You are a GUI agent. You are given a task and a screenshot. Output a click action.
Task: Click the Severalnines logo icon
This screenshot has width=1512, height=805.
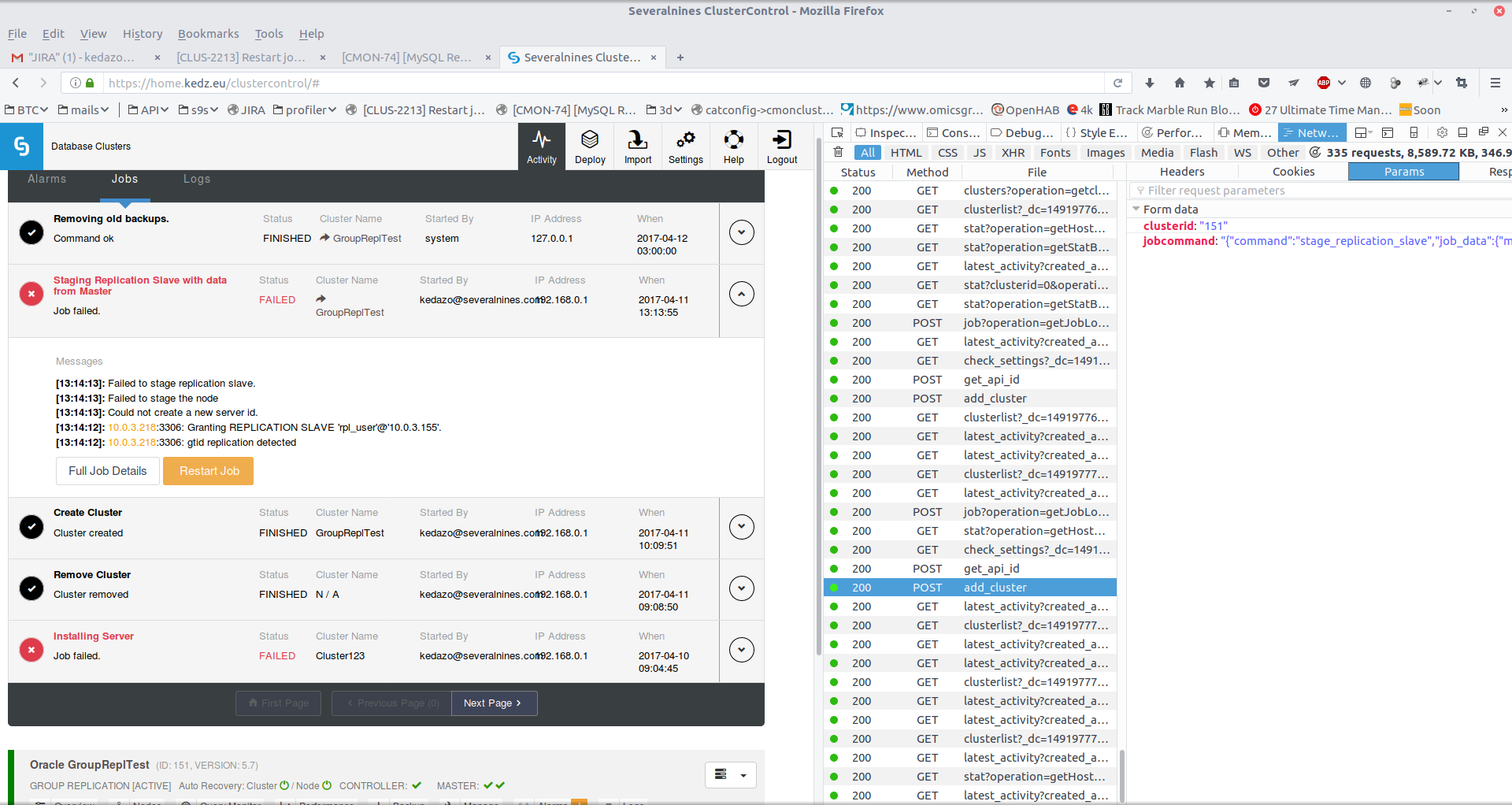tap(21, 146)
